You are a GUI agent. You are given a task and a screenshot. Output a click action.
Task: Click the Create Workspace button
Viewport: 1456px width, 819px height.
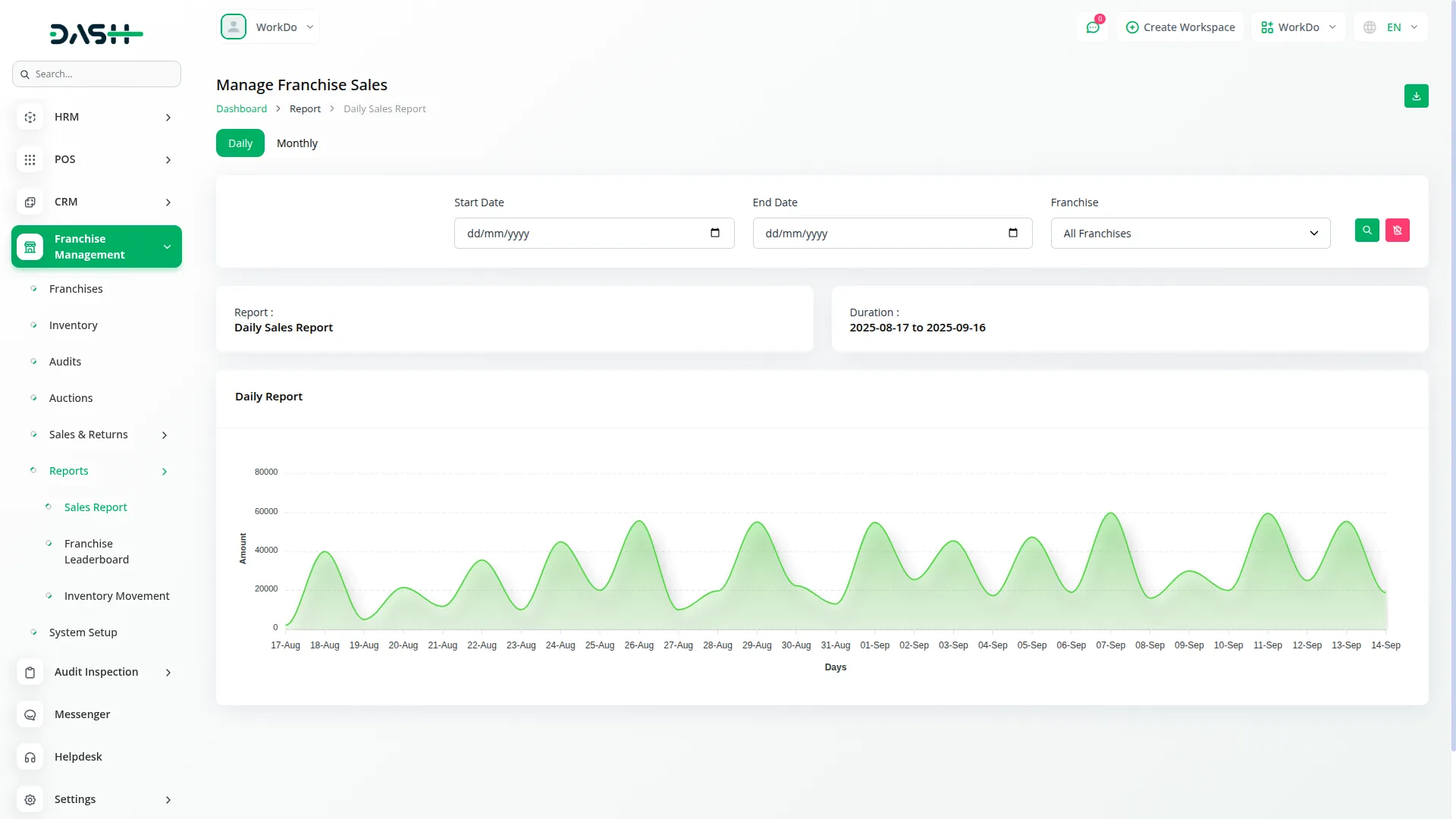[x=1180, y=27]
